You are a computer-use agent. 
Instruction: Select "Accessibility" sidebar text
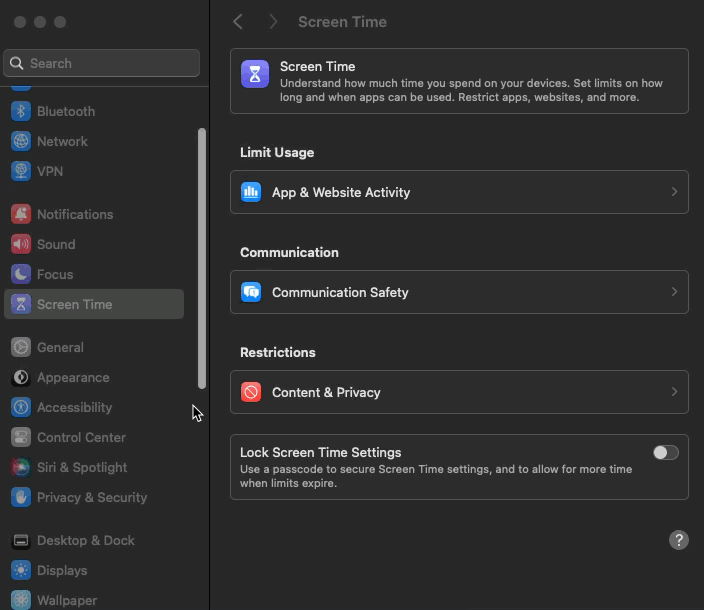[x=75, y=407]
